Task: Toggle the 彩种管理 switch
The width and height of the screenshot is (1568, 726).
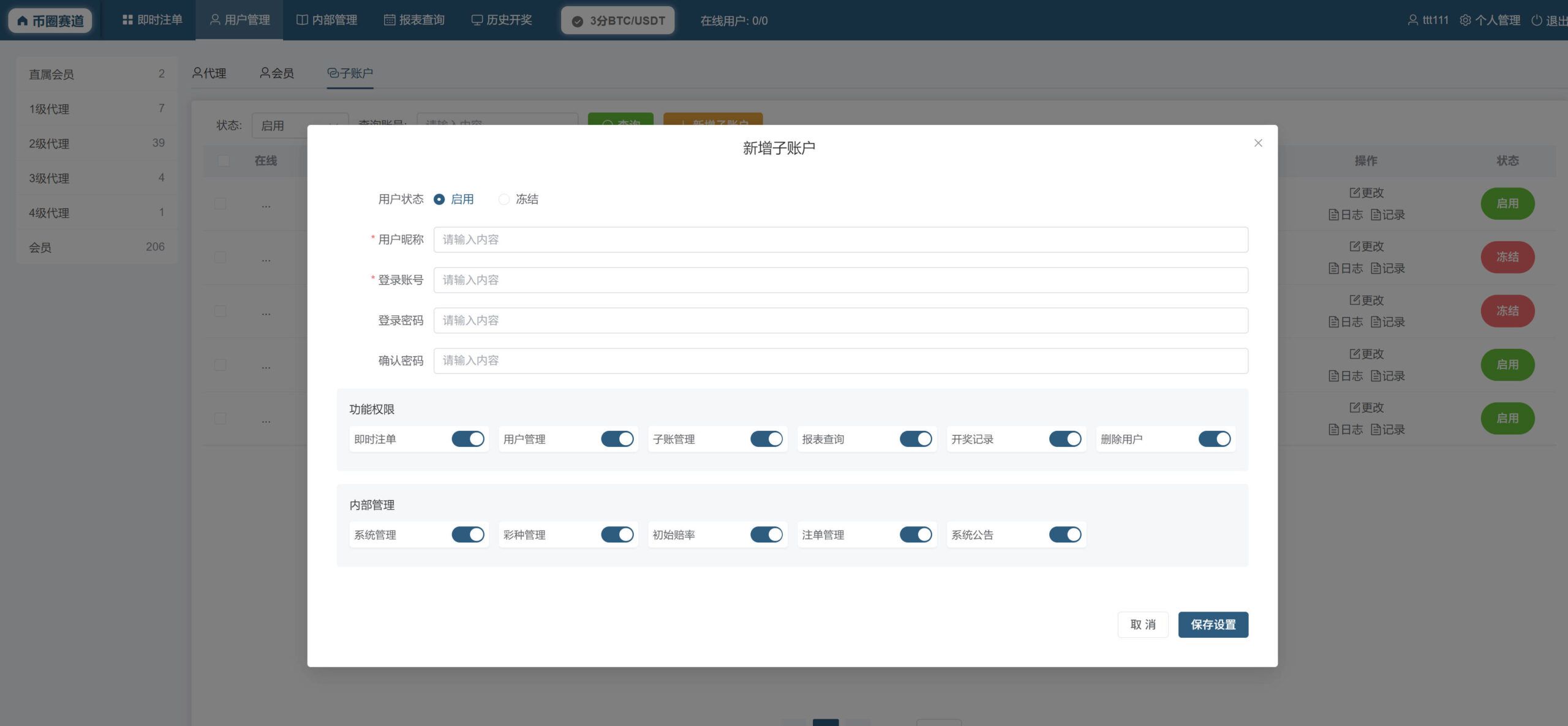Action: tap(617, 534)
